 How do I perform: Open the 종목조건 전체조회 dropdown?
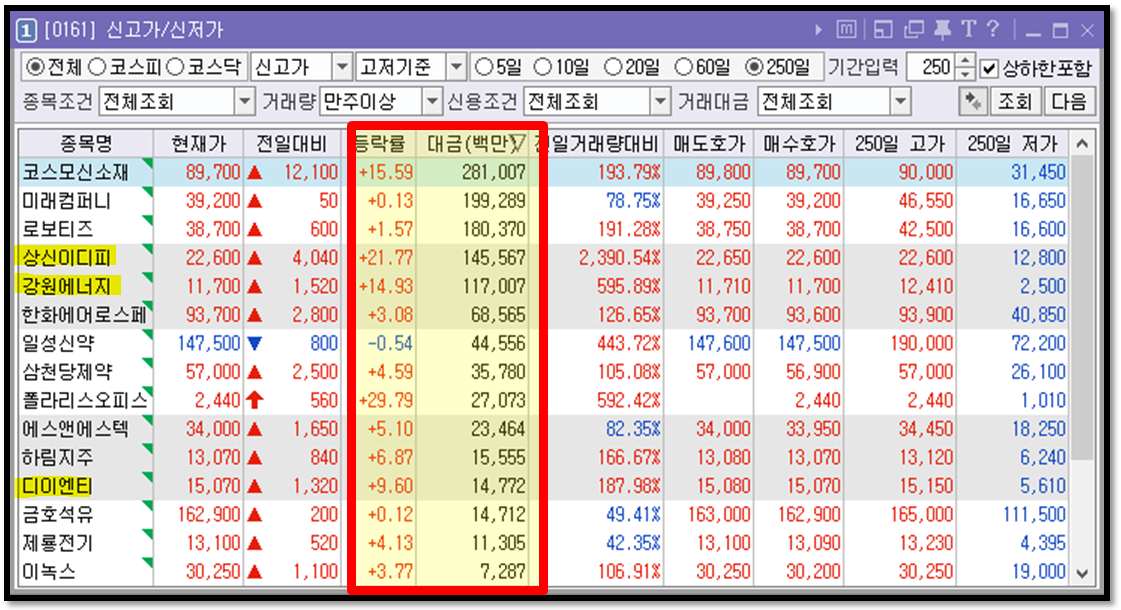[x=245, y=102]
